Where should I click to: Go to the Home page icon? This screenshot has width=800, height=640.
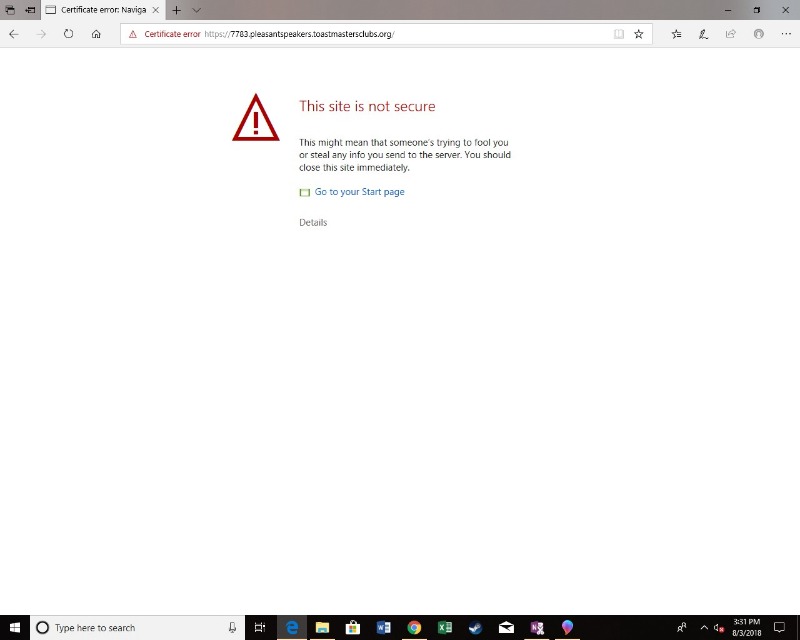(x=96, y=34)
